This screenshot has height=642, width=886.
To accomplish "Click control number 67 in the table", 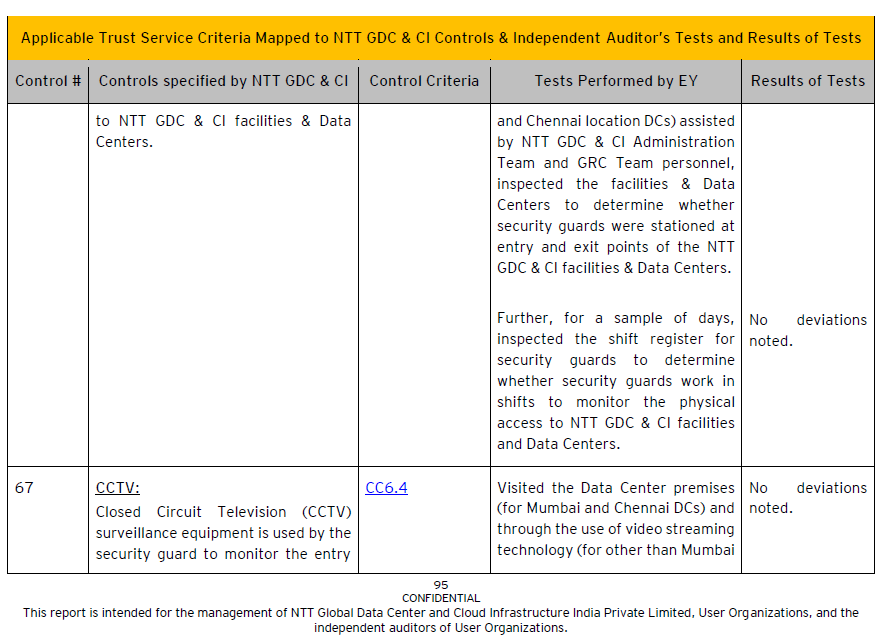I will coord(24,488).
